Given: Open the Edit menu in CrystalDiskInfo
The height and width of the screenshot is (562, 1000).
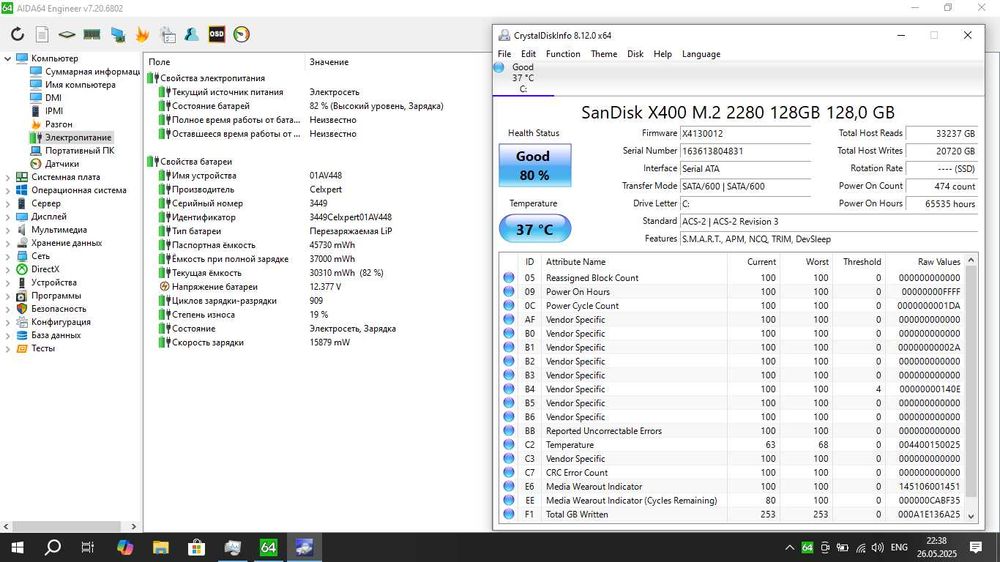Looking at the screenshot, I should point(528,54).
